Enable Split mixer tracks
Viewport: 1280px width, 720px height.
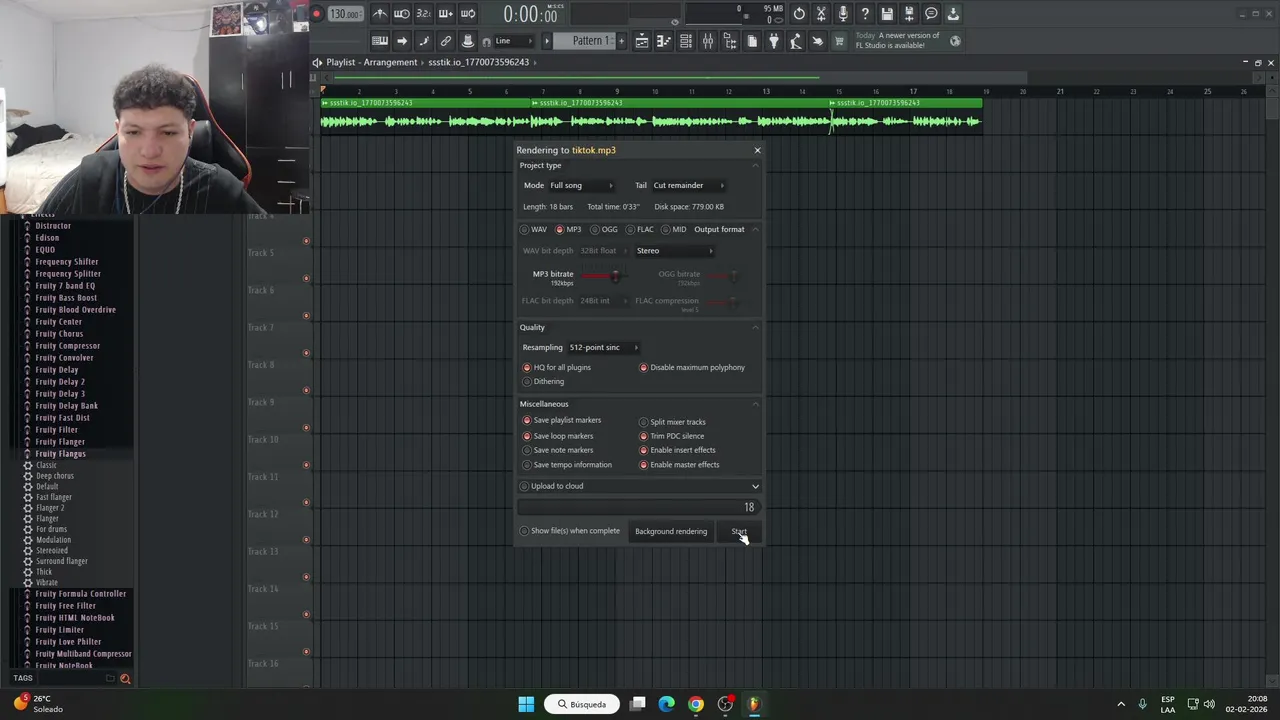(x=673, y=422)
